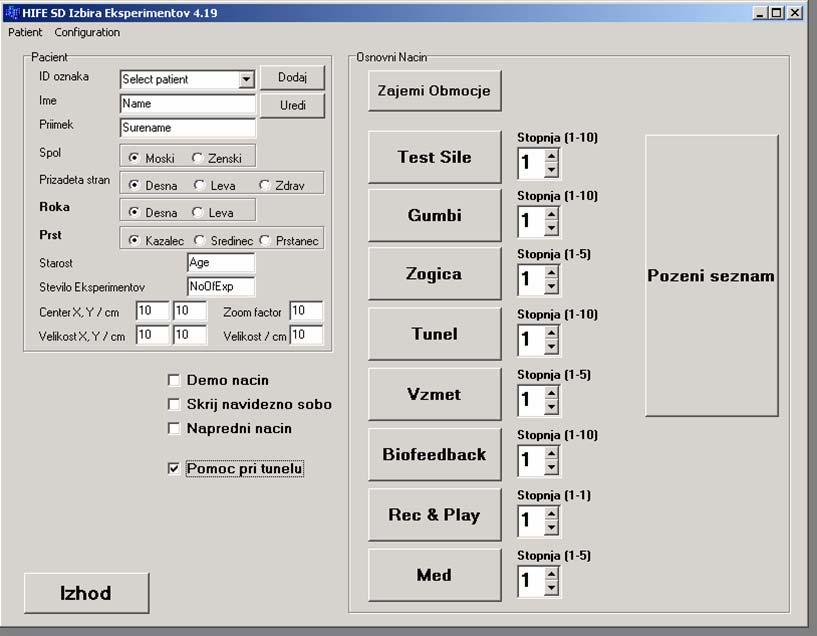The height and width of the screenshot is (636, 817).
Task: Decrease Zogica level with down arrow
Action: click(x=551, y=286)
